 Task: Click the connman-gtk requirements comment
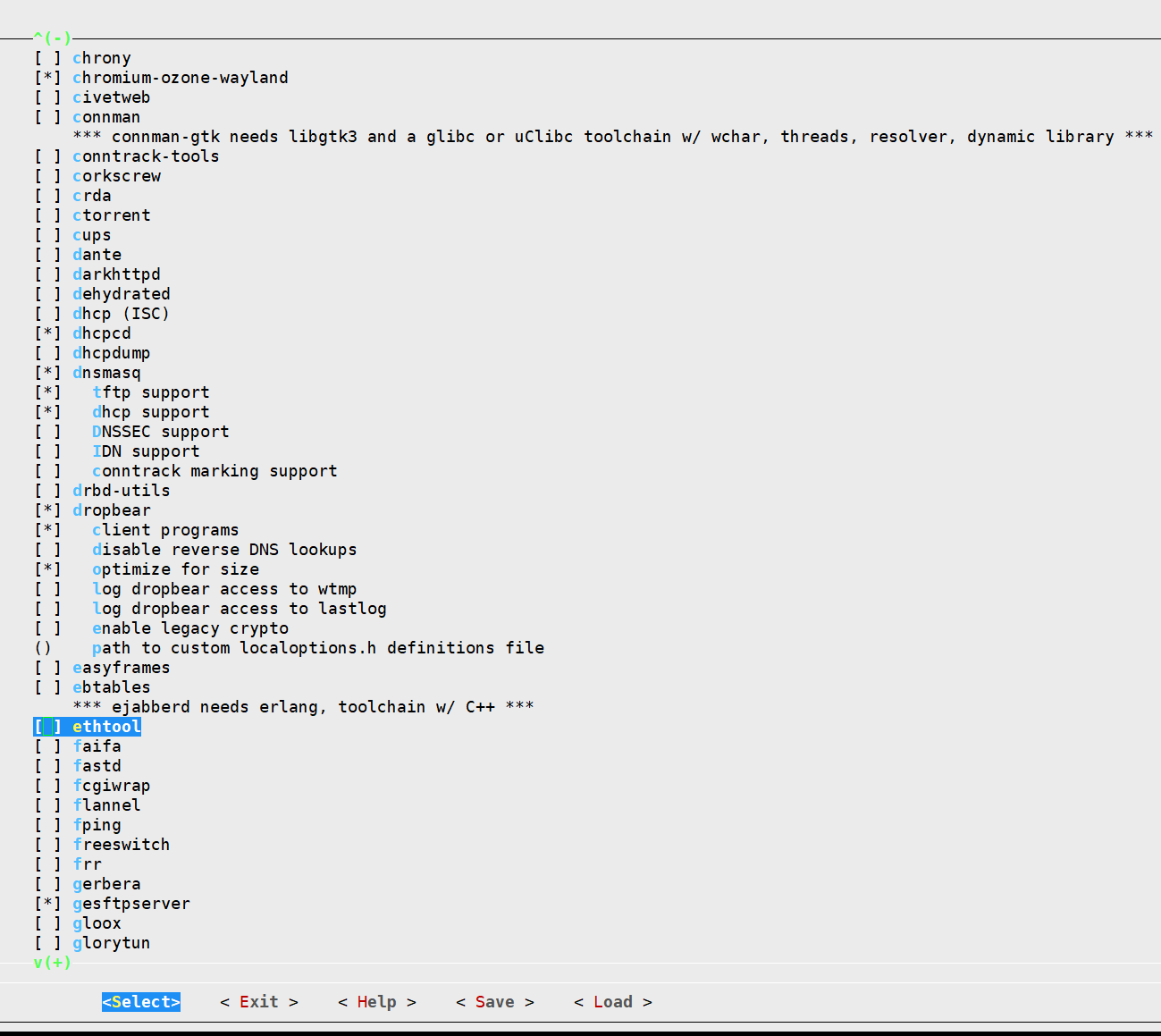click(x=613, y=137)
